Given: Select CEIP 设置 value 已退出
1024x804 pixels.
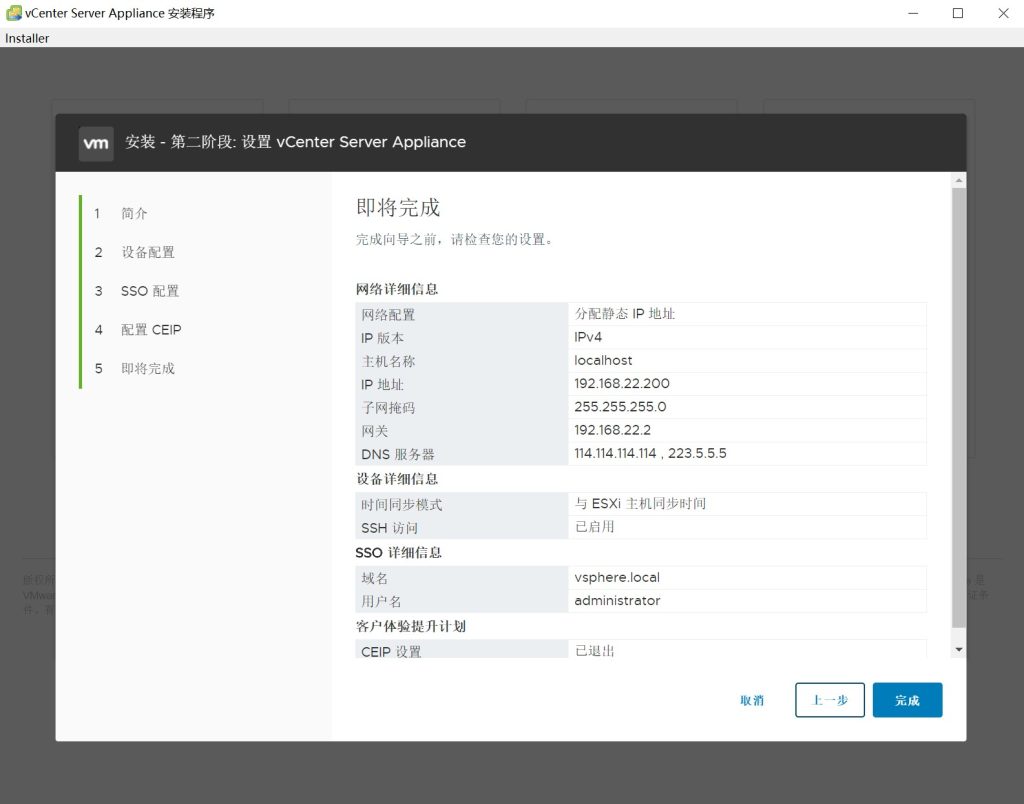Looking at the screenshot, I should [594, 651].
